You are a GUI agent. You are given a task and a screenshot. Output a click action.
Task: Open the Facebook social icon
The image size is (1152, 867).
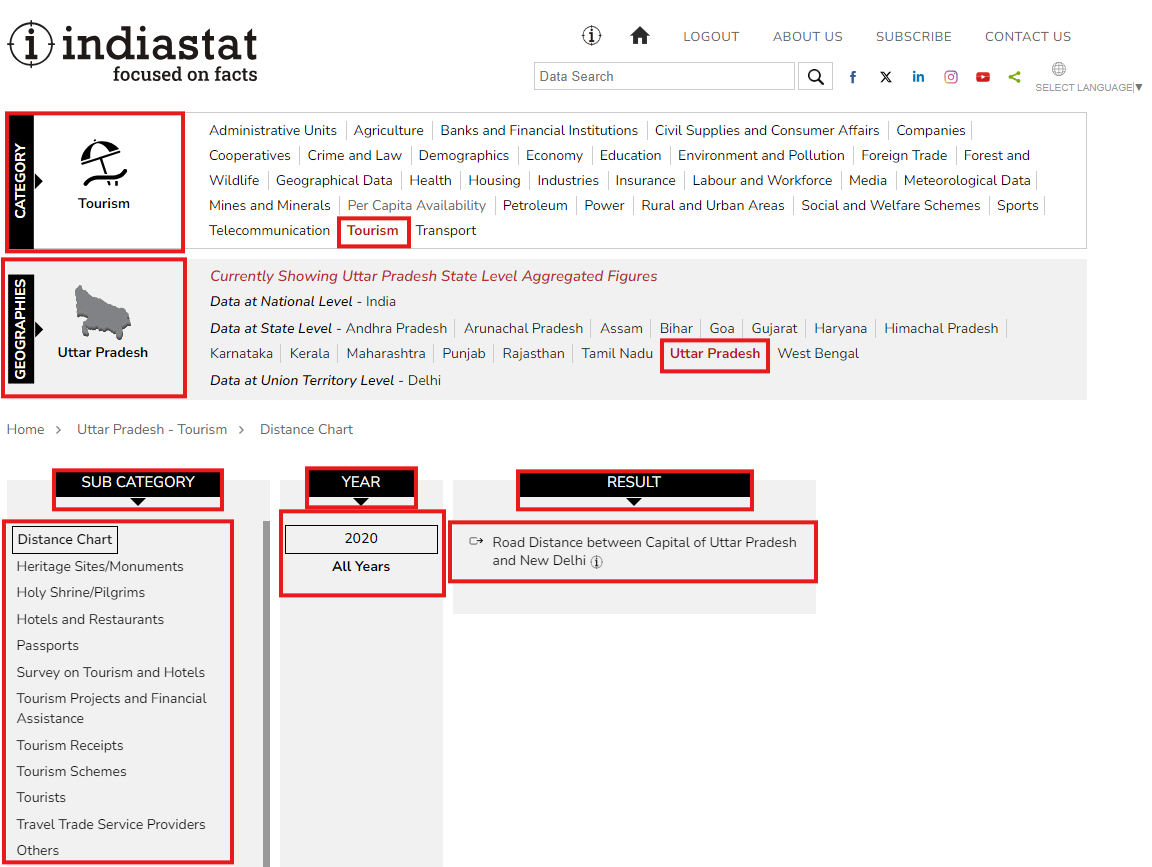(853, 77)
